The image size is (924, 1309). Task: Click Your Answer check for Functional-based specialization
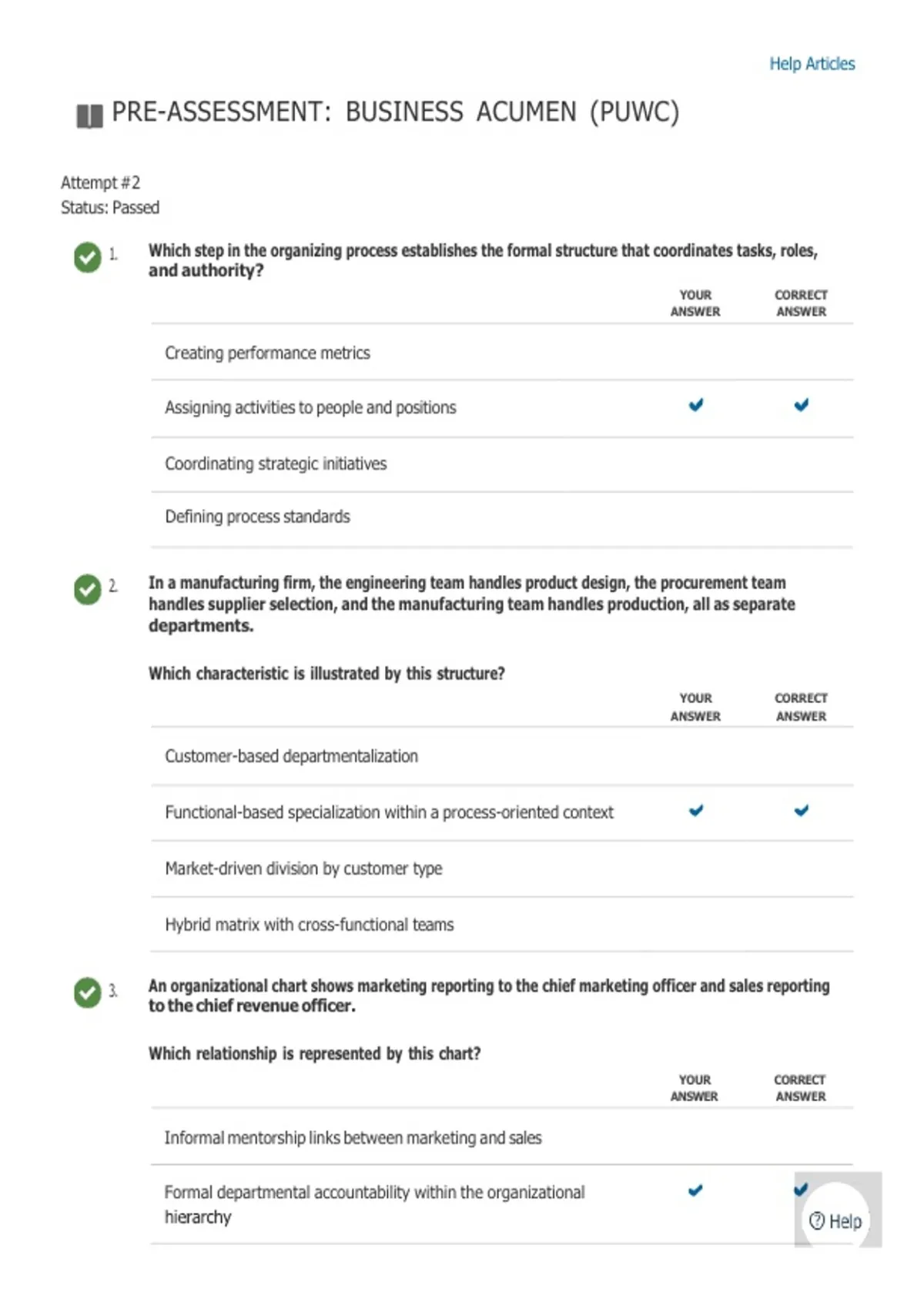(695, 810)
